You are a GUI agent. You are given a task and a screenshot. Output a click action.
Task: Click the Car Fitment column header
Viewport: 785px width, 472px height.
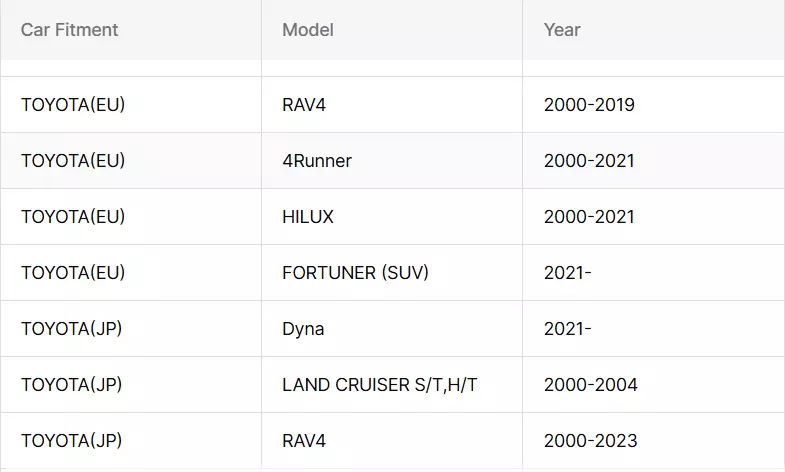click(x=69, y=30)
